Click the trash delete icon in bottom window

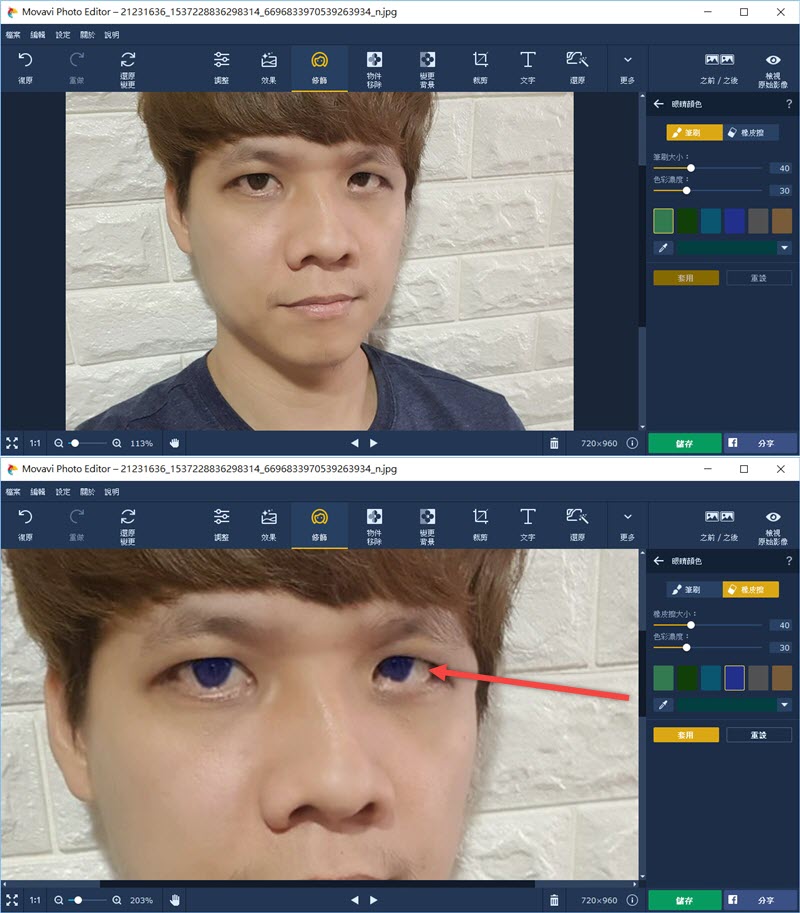pos(554,900)
